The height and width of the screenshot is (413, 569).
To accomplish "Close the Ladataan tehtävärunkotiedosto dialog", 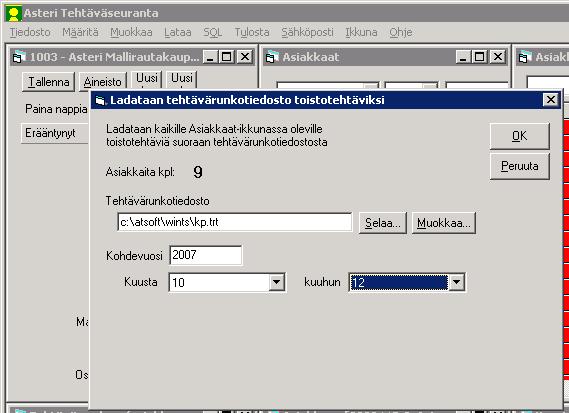I will pos(550,99).
